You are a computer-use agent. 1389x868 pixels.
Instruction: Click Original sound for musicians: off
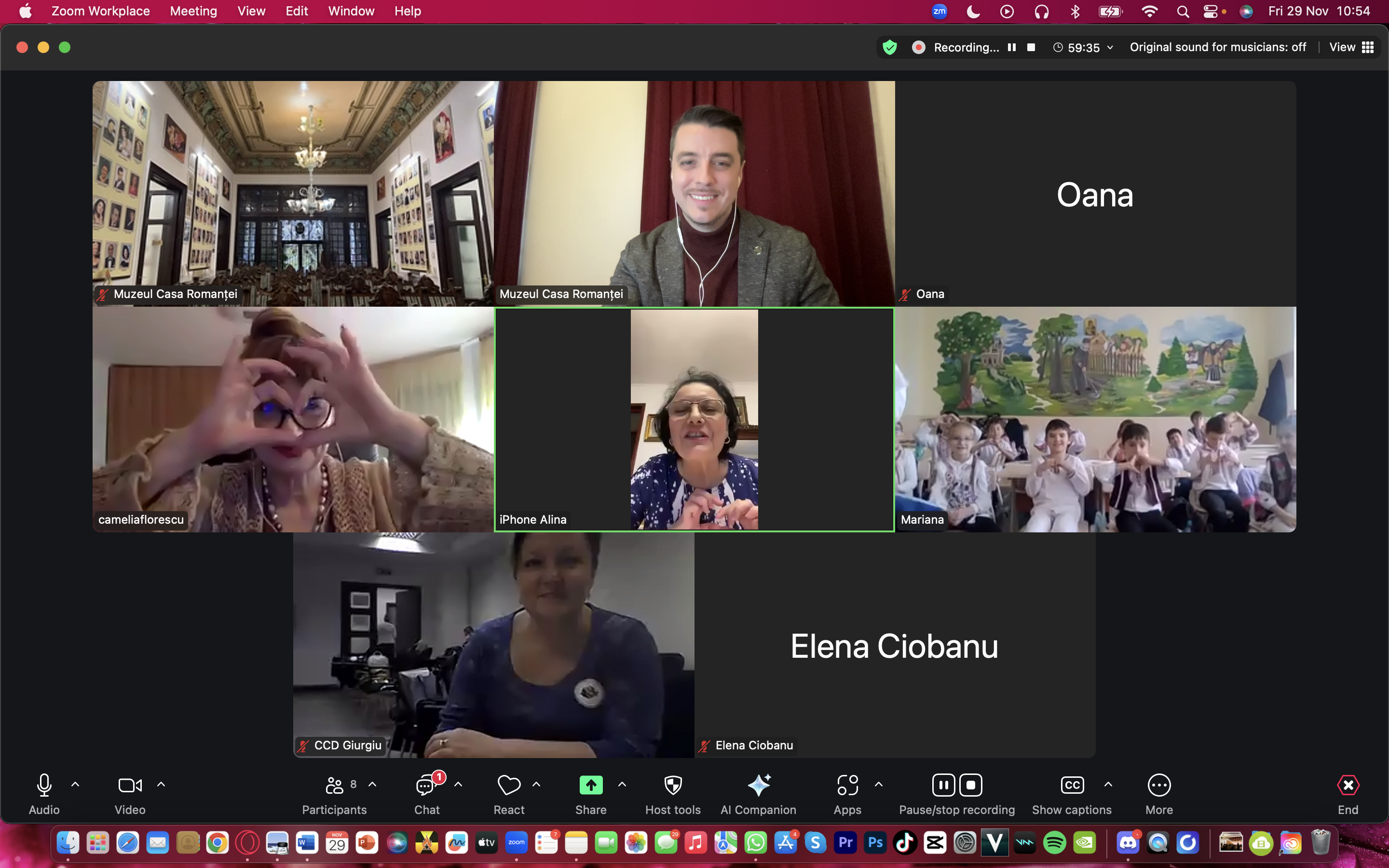click(1217, 47)
